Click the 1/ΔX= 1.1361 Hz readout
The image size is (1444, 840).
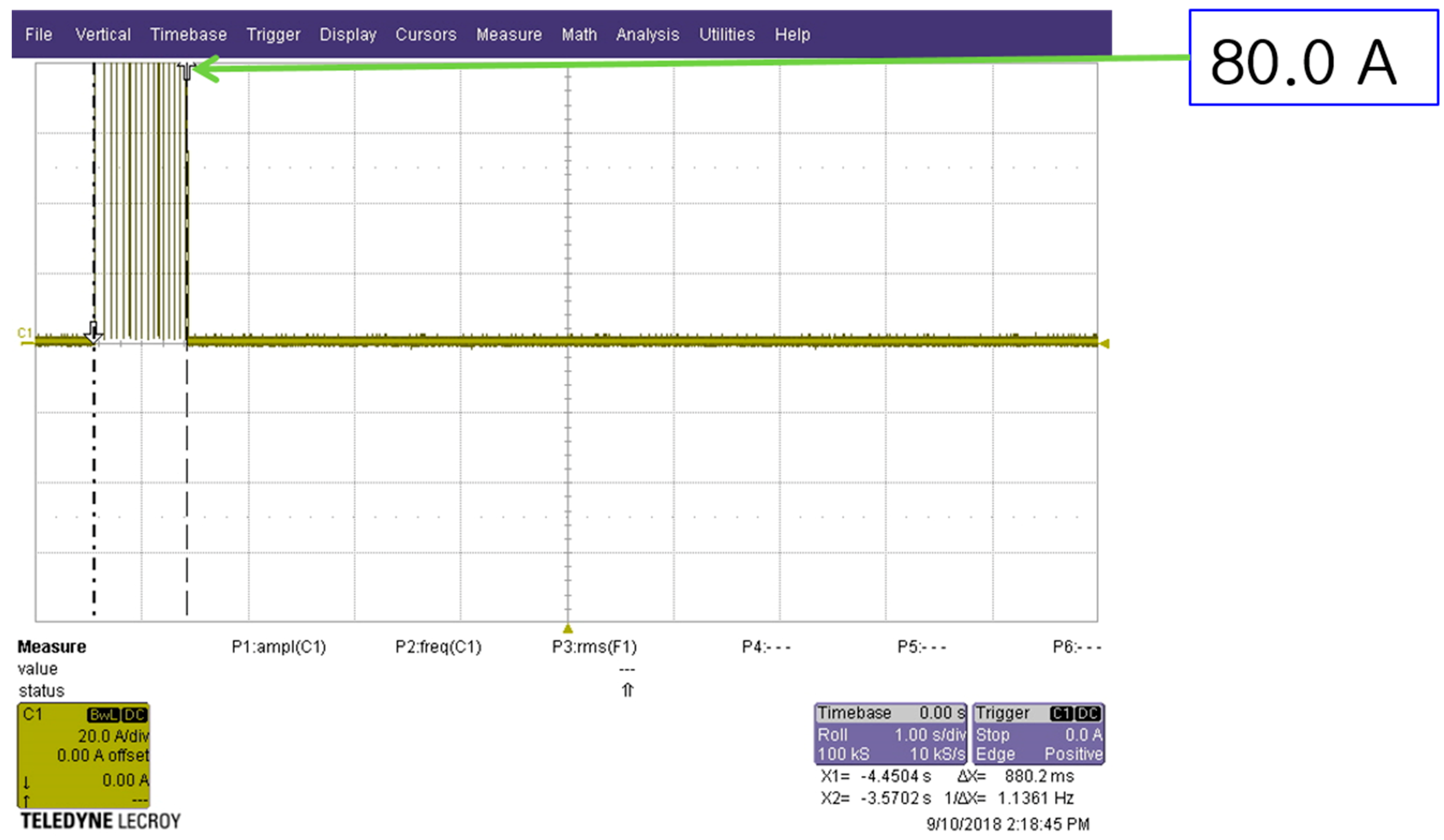coord(1009,798)
